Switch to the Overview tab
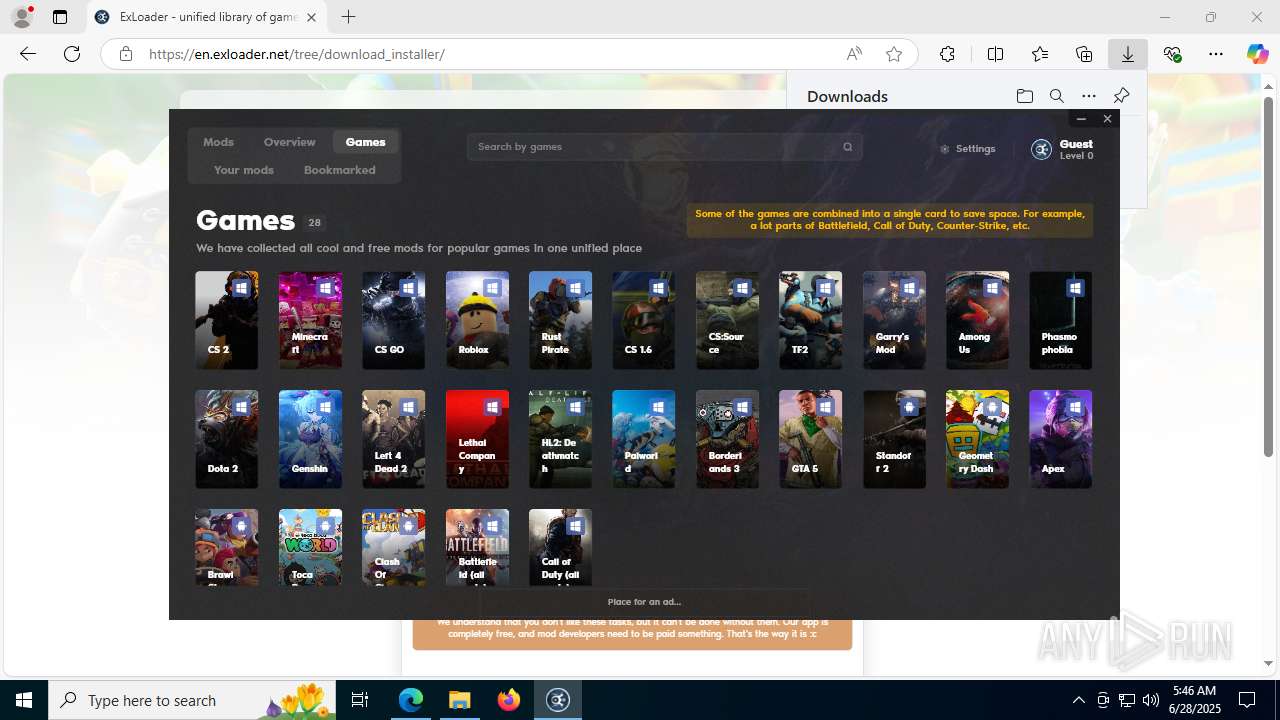This screenshot has height=720, width=1280. (x=290, y=142)
